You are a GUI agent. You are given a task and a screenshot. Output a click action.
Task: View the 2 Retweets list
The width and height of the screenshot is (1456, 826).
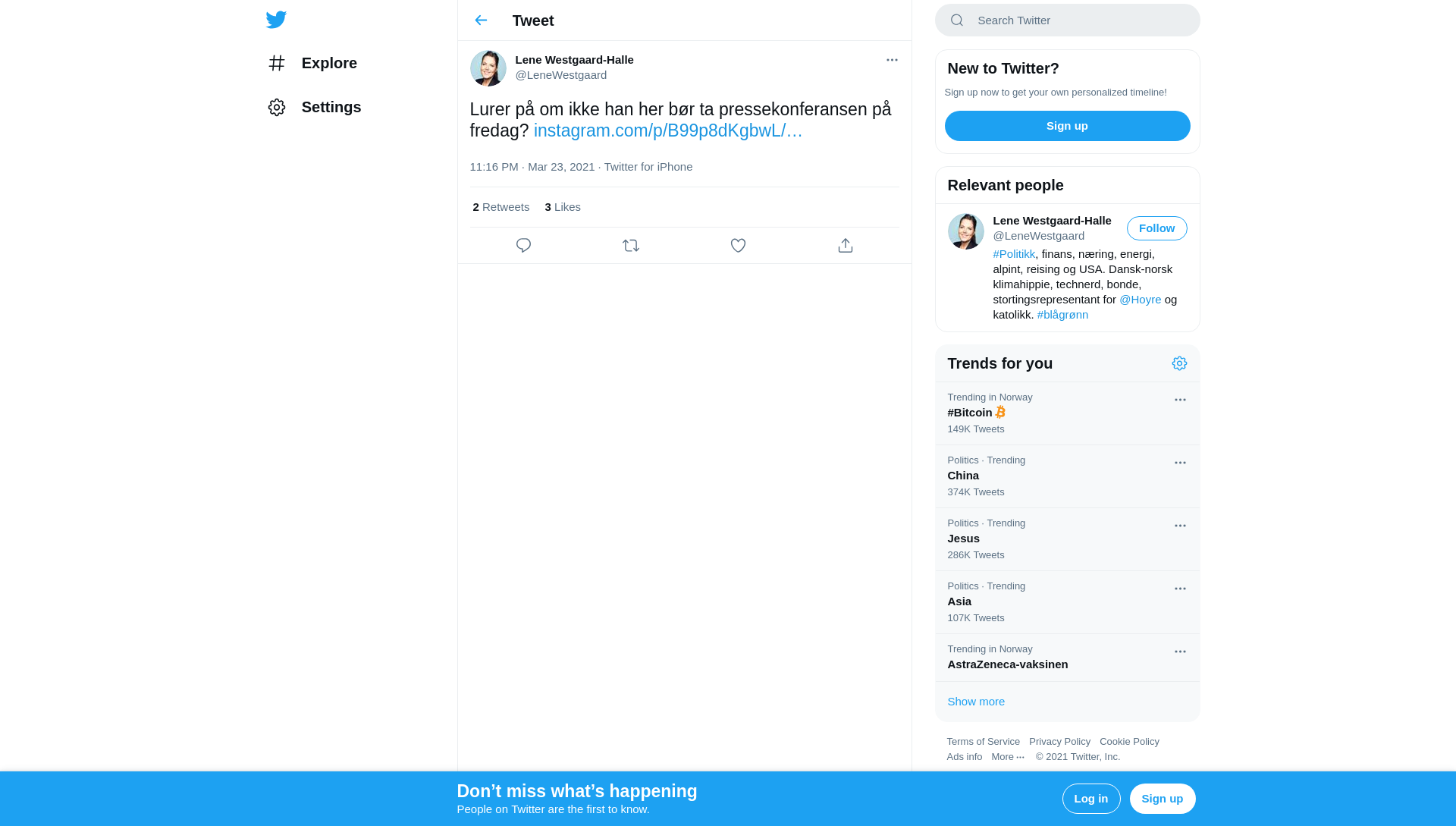tap(500, 207)
